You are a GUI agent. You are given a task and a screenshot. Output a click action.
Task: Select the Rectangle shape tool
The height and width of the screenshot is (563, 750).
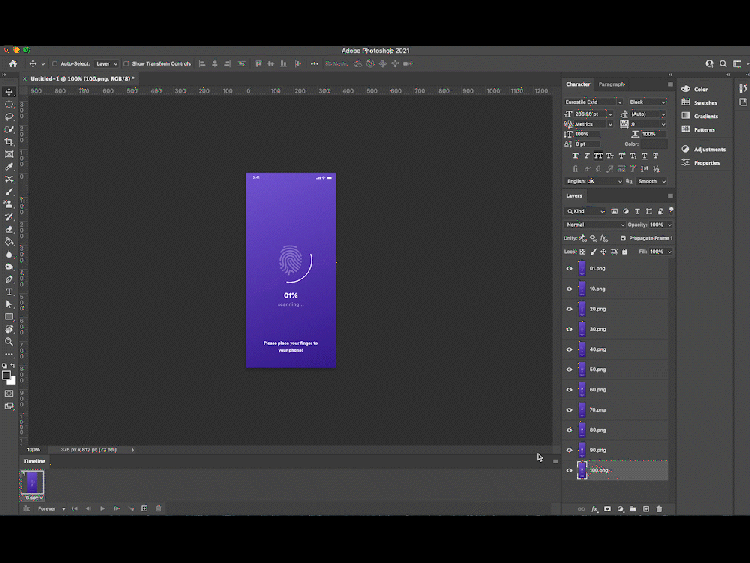9,317
